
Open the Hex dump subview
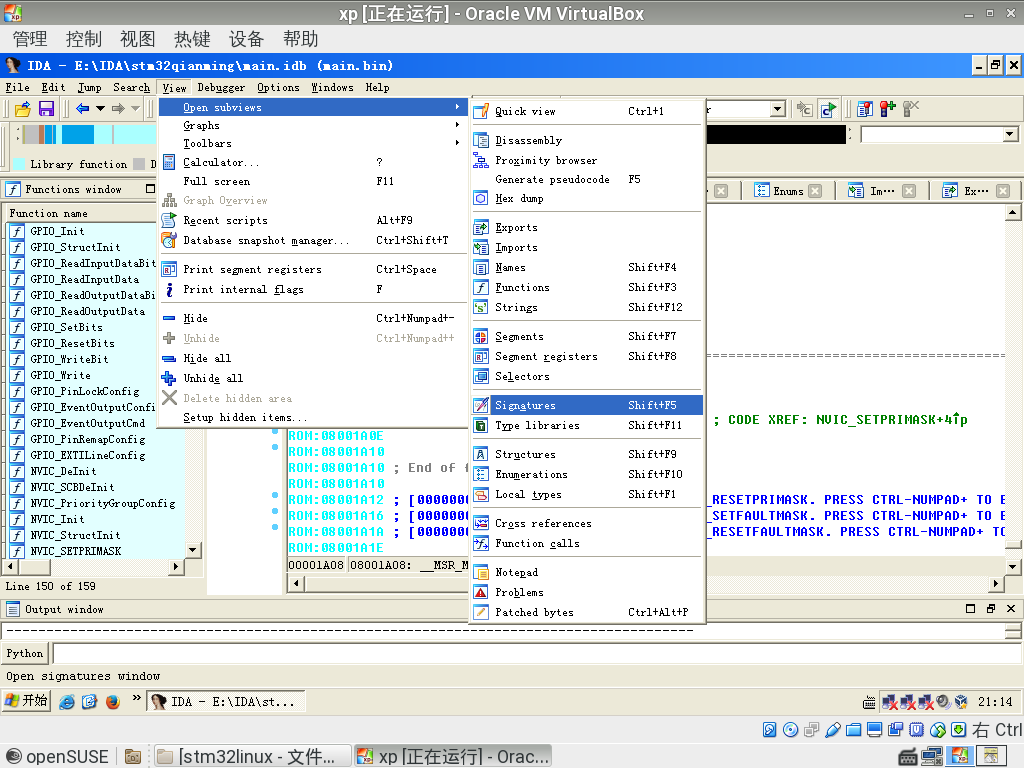(x=587, y=199)
